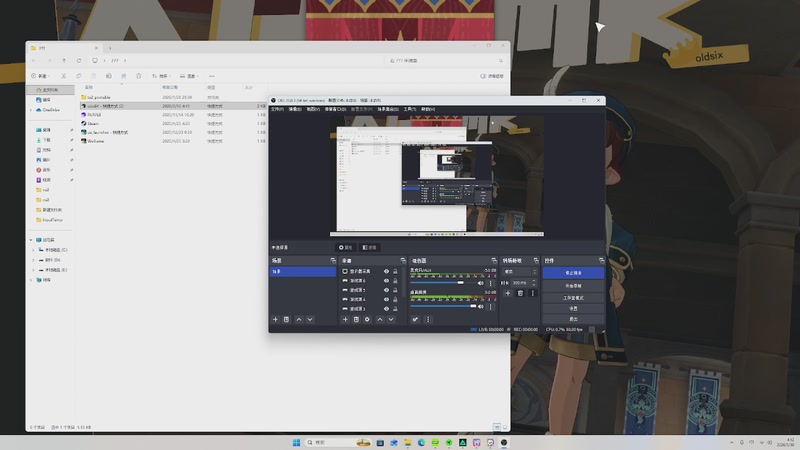Expand 本地磁盘 (C:) tree node
The height and width of the screenshot is (450, 800).
[34, 250]
